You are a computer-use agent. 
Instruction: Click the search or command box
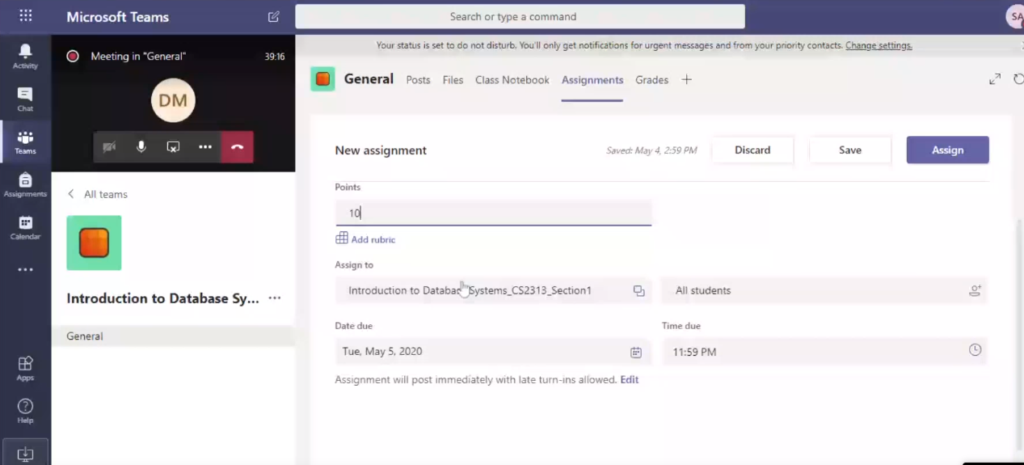[x=520, y=17]
